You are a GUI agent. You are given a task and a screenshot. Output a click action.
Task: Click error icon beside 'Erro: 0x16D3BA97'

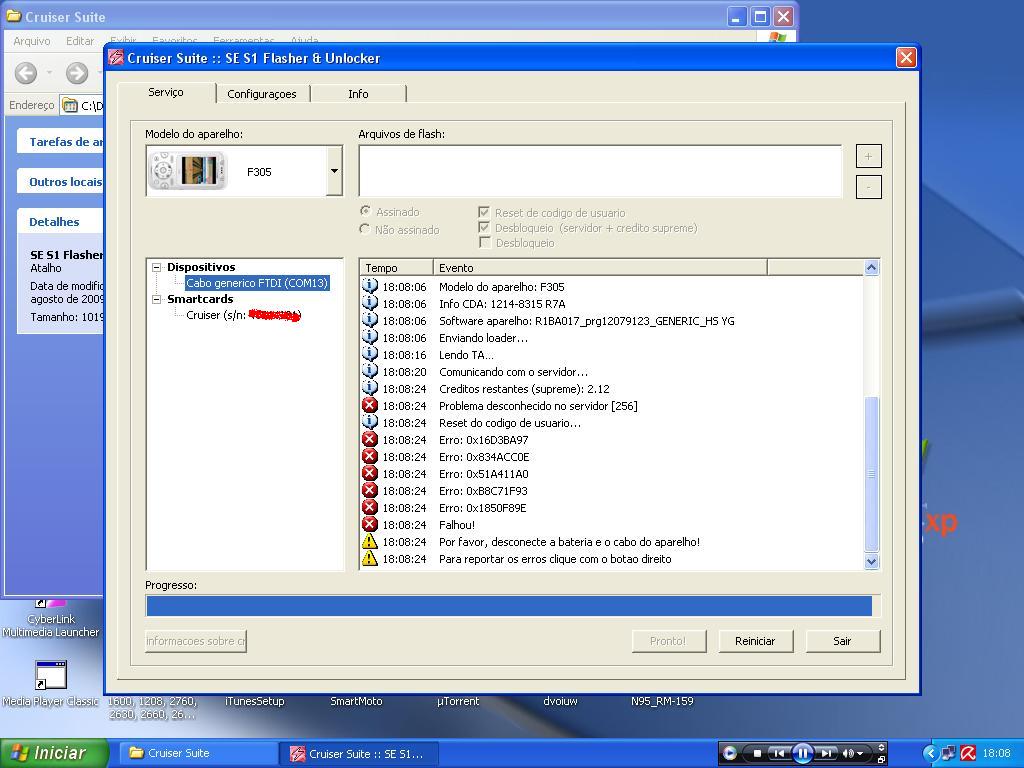[370, 439]
